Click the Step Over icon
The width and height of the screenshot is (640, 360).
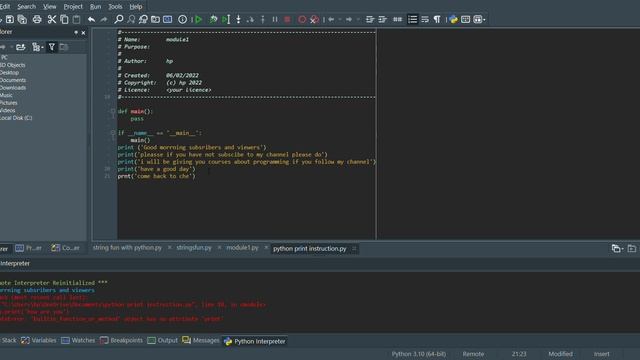[251, 19]
